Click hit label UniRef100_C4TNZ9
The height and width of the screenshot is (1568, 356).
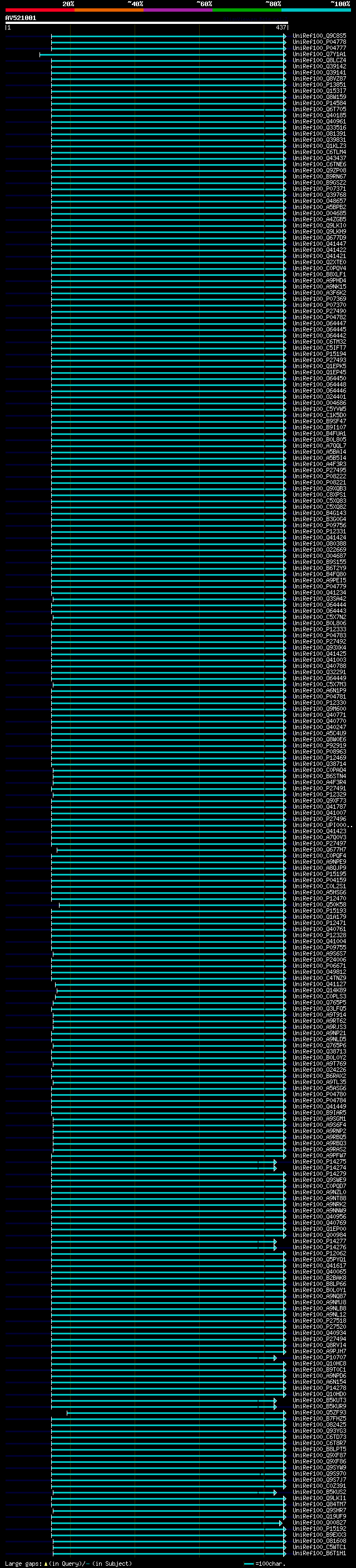(319, 977)
